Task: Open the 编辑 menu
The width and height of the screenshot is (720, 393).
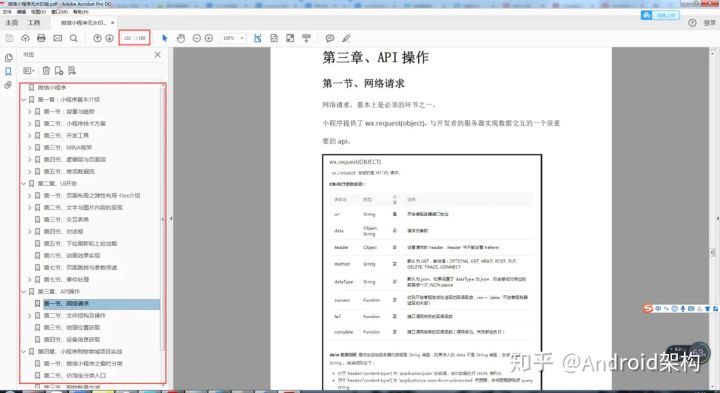Action: tap(21, 11)
